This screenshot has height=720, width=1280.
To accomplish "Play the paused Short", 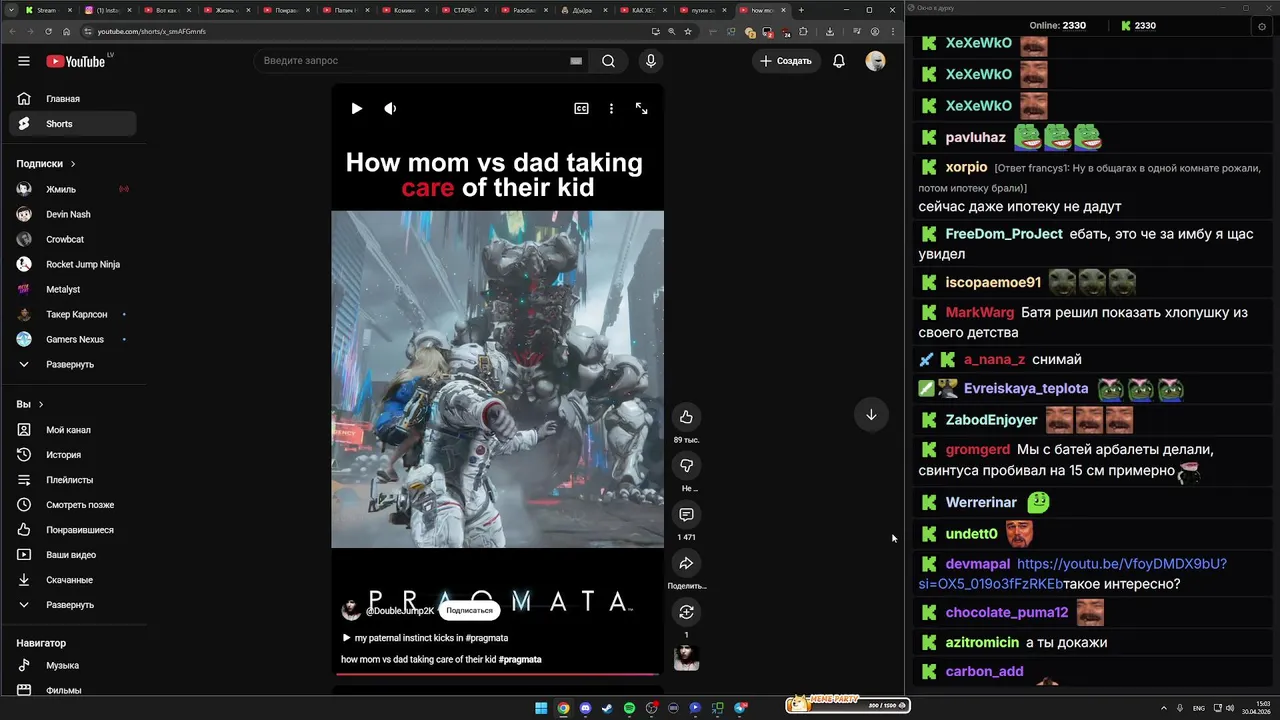I will [356, 108].
